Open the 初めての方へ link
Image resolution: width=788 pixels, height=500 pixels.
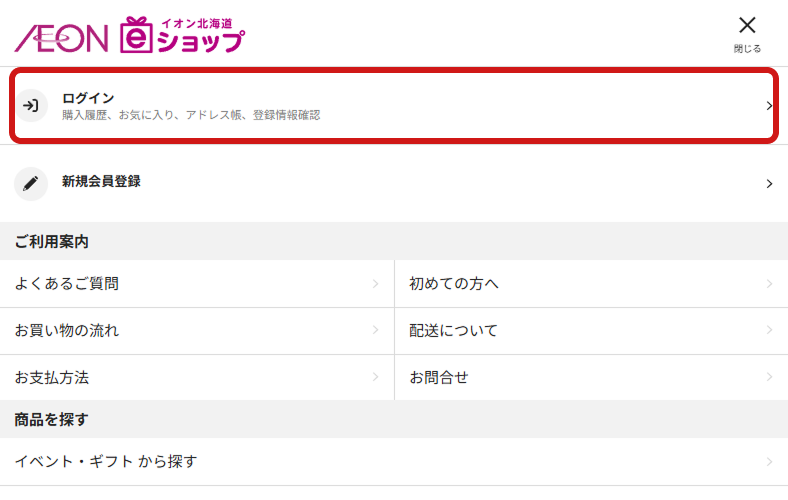(x=454, y=284)
